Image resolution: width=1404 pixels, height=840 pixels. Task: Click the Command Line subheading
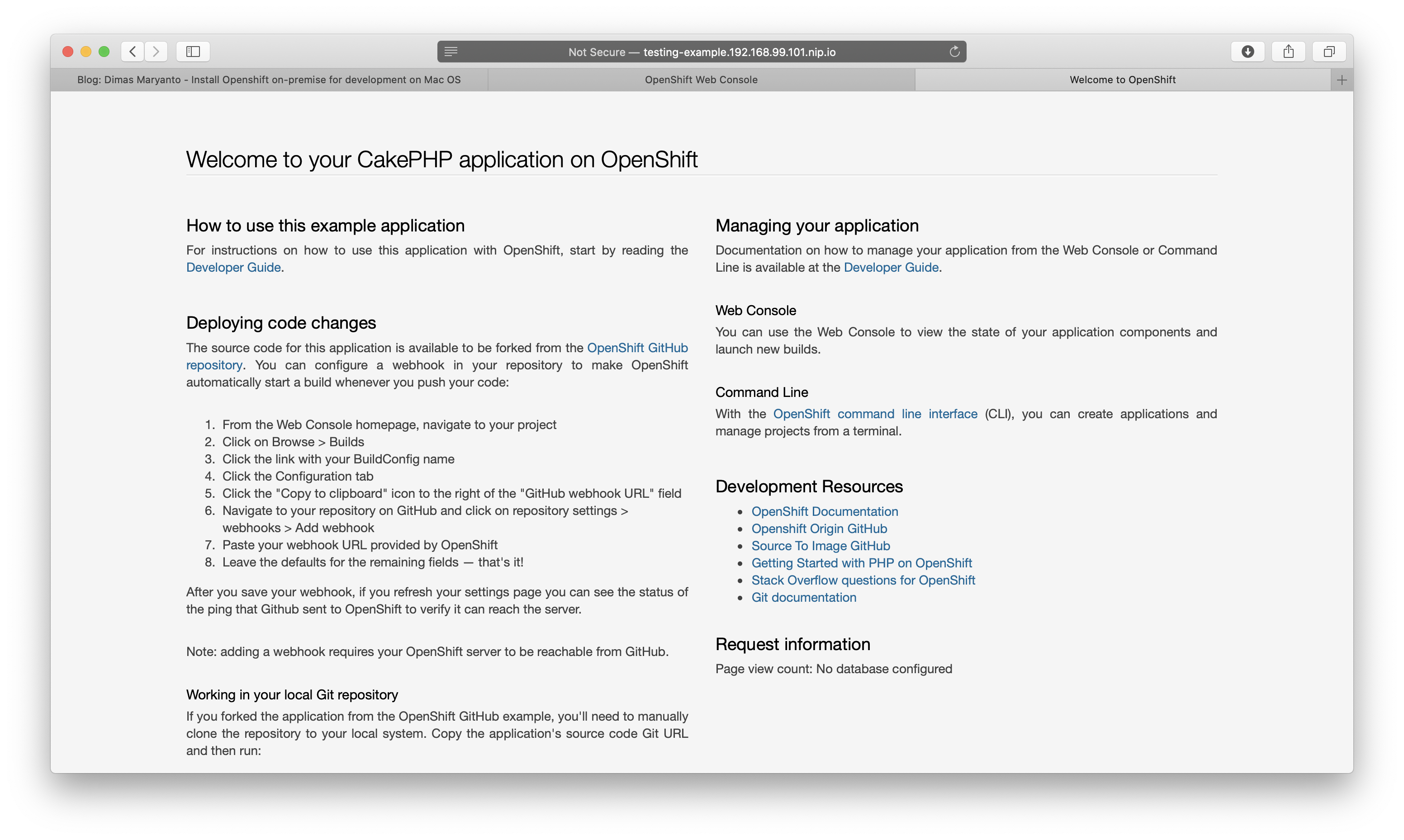pyautogui.click(x=761, y=392)
